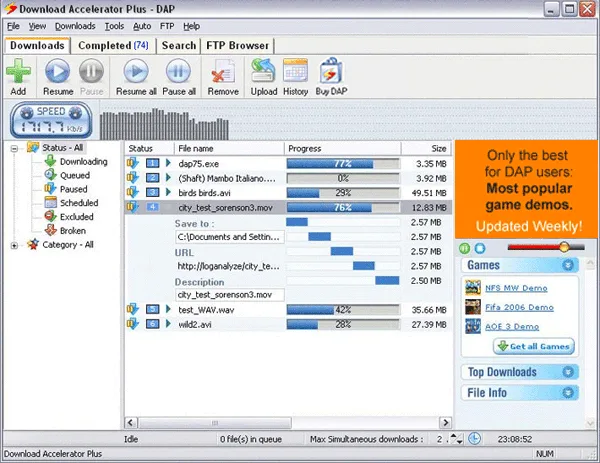
Task: Open the Upload tool
Action: pyautogui.click(x=264, y=70)
